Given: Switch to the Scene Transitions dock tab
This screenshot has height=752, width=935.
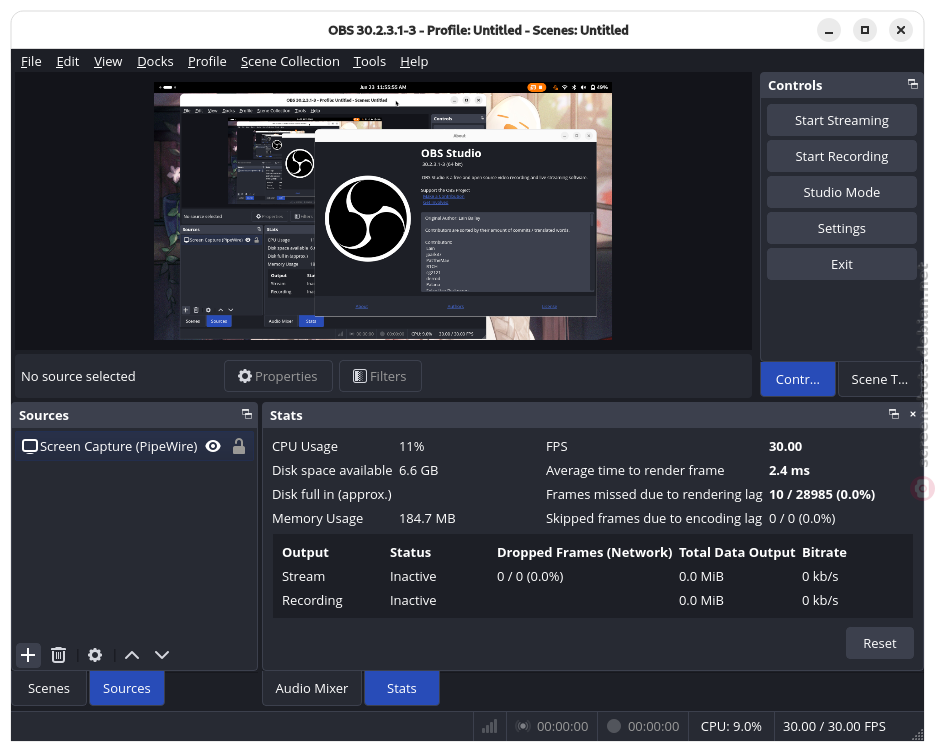Looking at the screenshot, I should pos(879,379).
